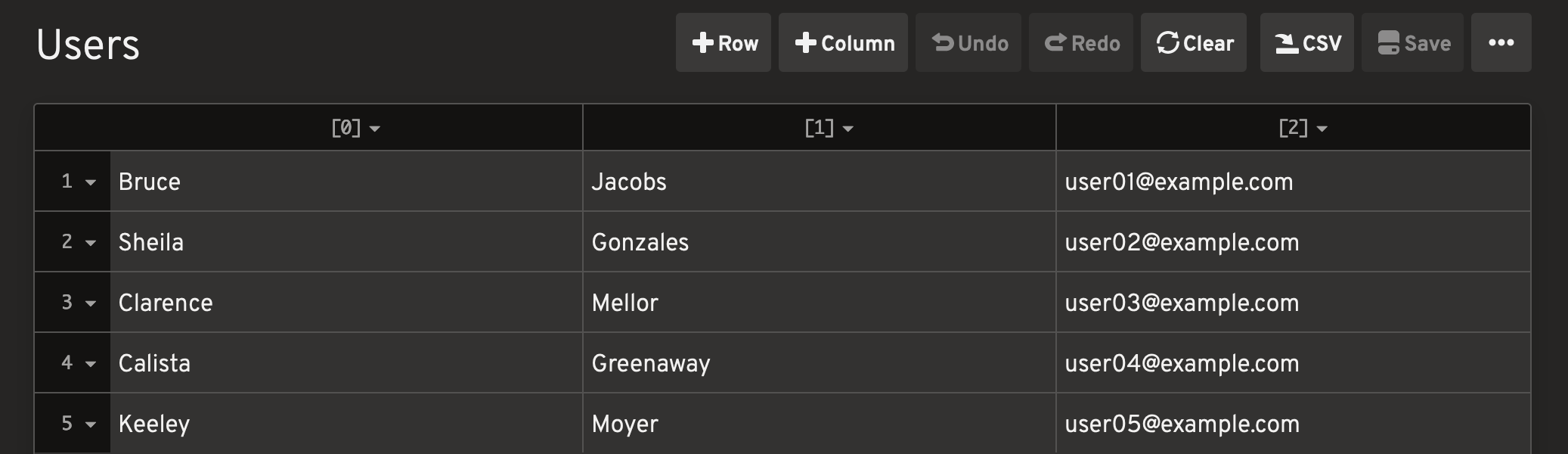The height and width of the screenshot is (454, 1568).
Task: Select the cell containing Mellor
Action: point(820,303)
